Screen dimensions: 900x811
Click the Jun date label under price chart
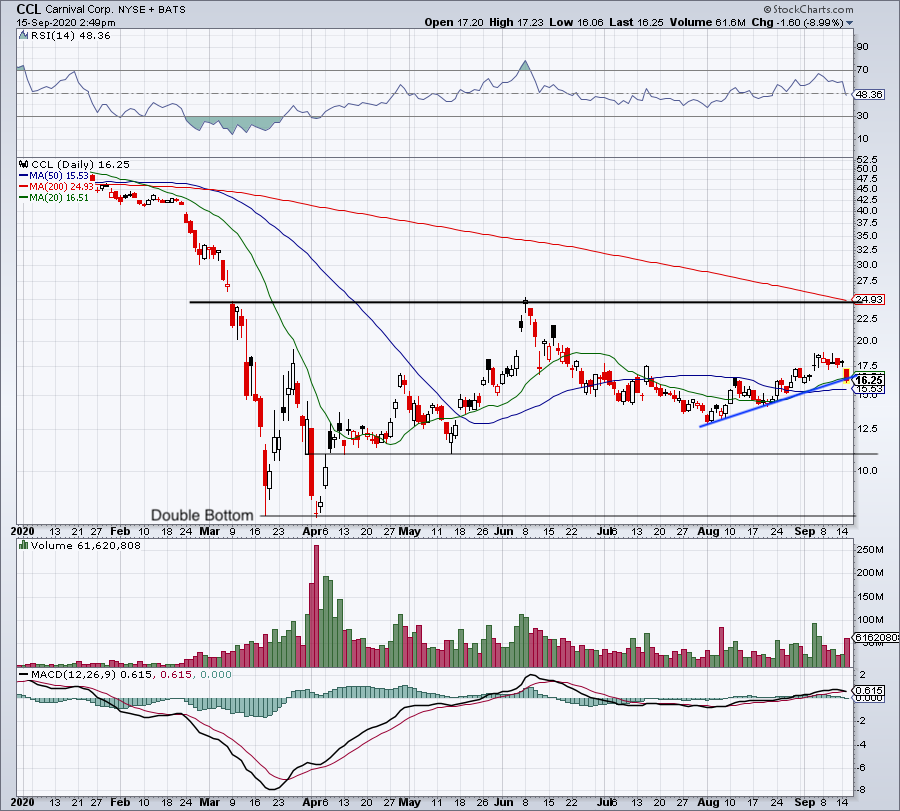pos(503,531)
